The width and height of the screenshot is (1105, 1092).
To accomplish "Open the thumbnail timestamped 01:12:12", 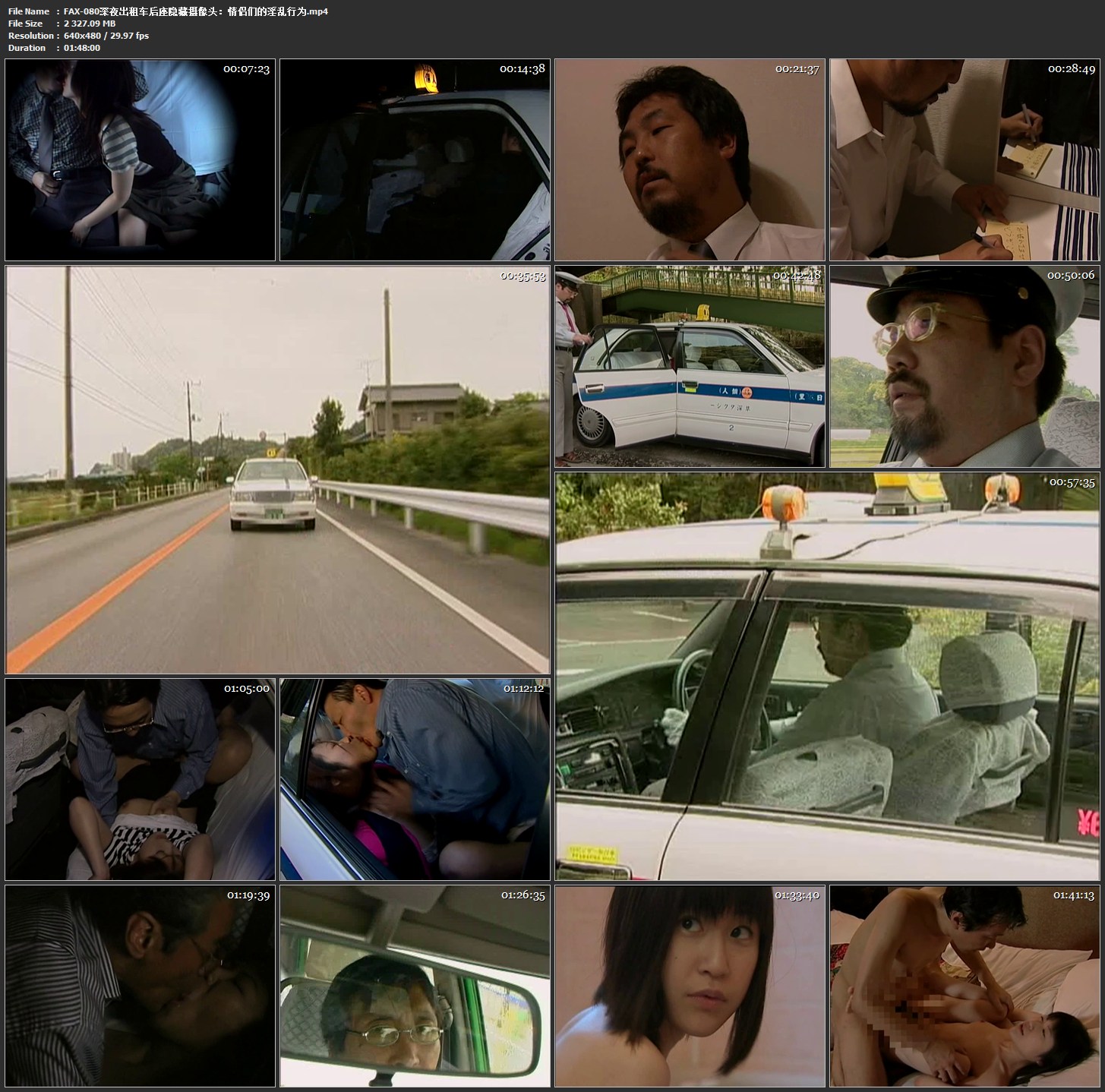I will 415,779.
